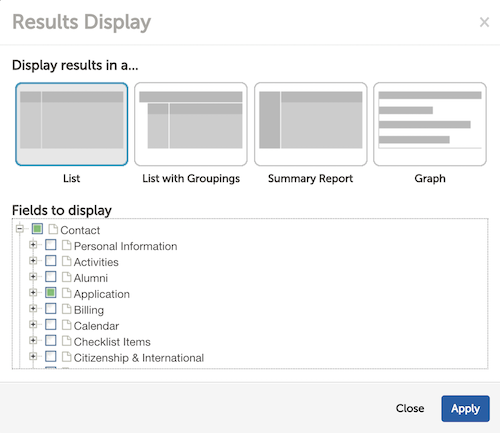Expand the Citizenship & International node
The height and width of the screenshot is (433, 500).
tap(33, 356)
